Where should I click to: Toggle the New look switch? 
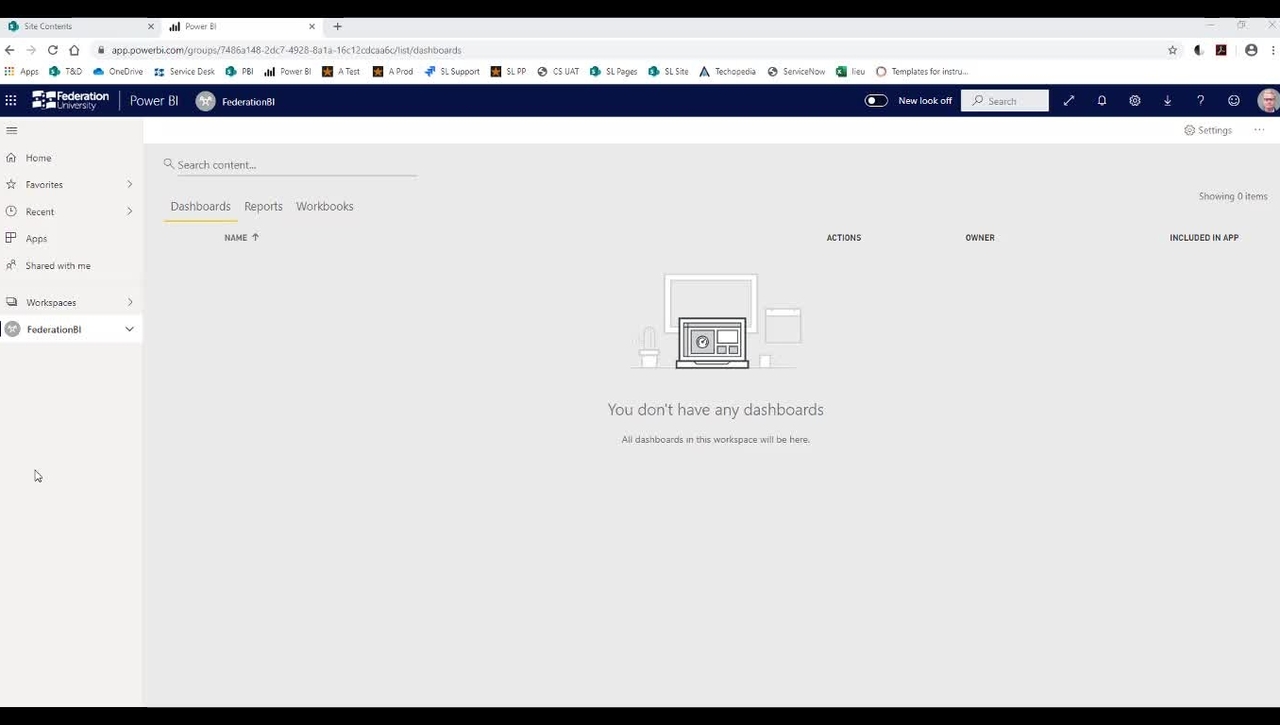(x=876, y=101)
